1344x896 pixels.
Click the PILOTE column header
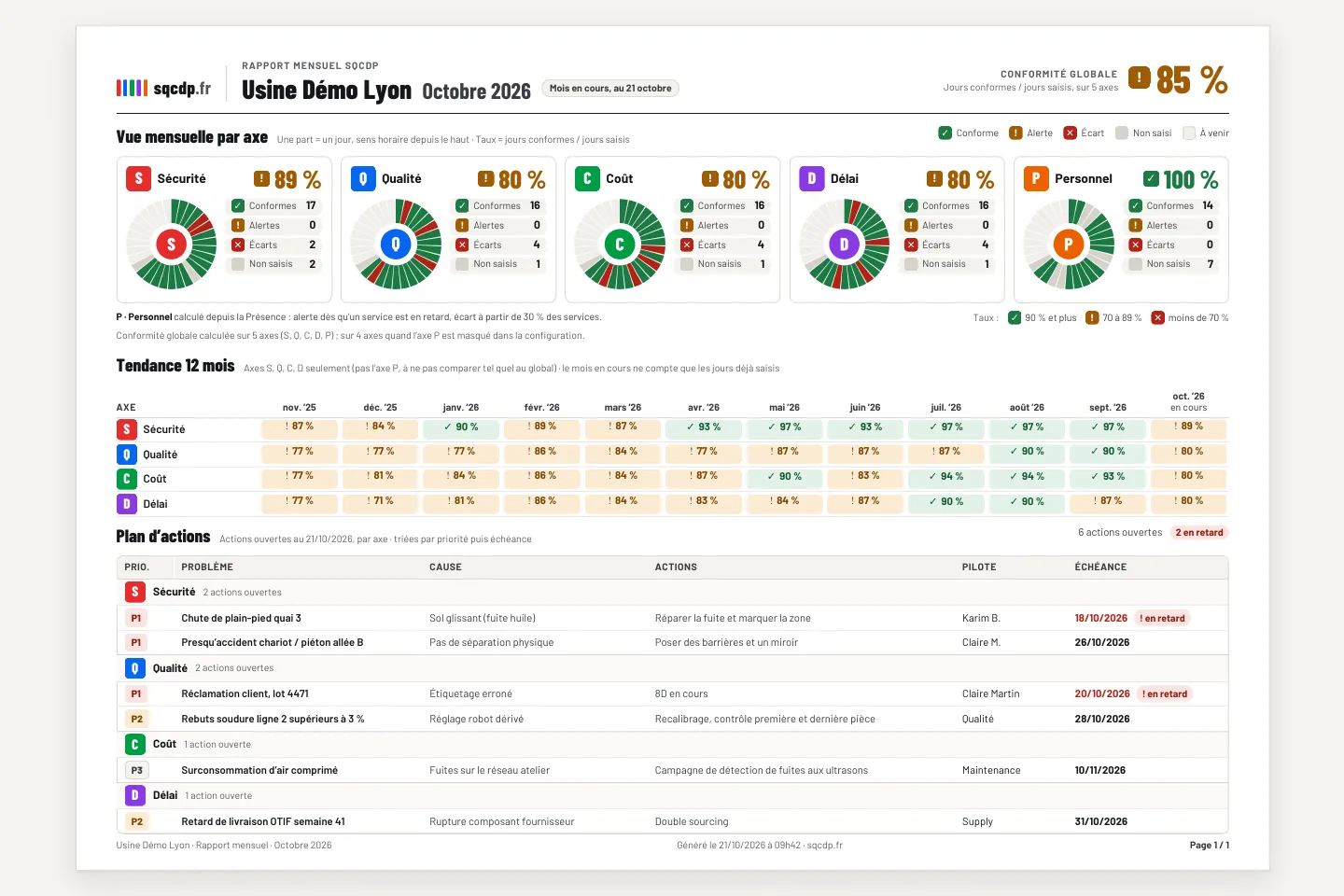pyautogui.click(x=979, y=567)
